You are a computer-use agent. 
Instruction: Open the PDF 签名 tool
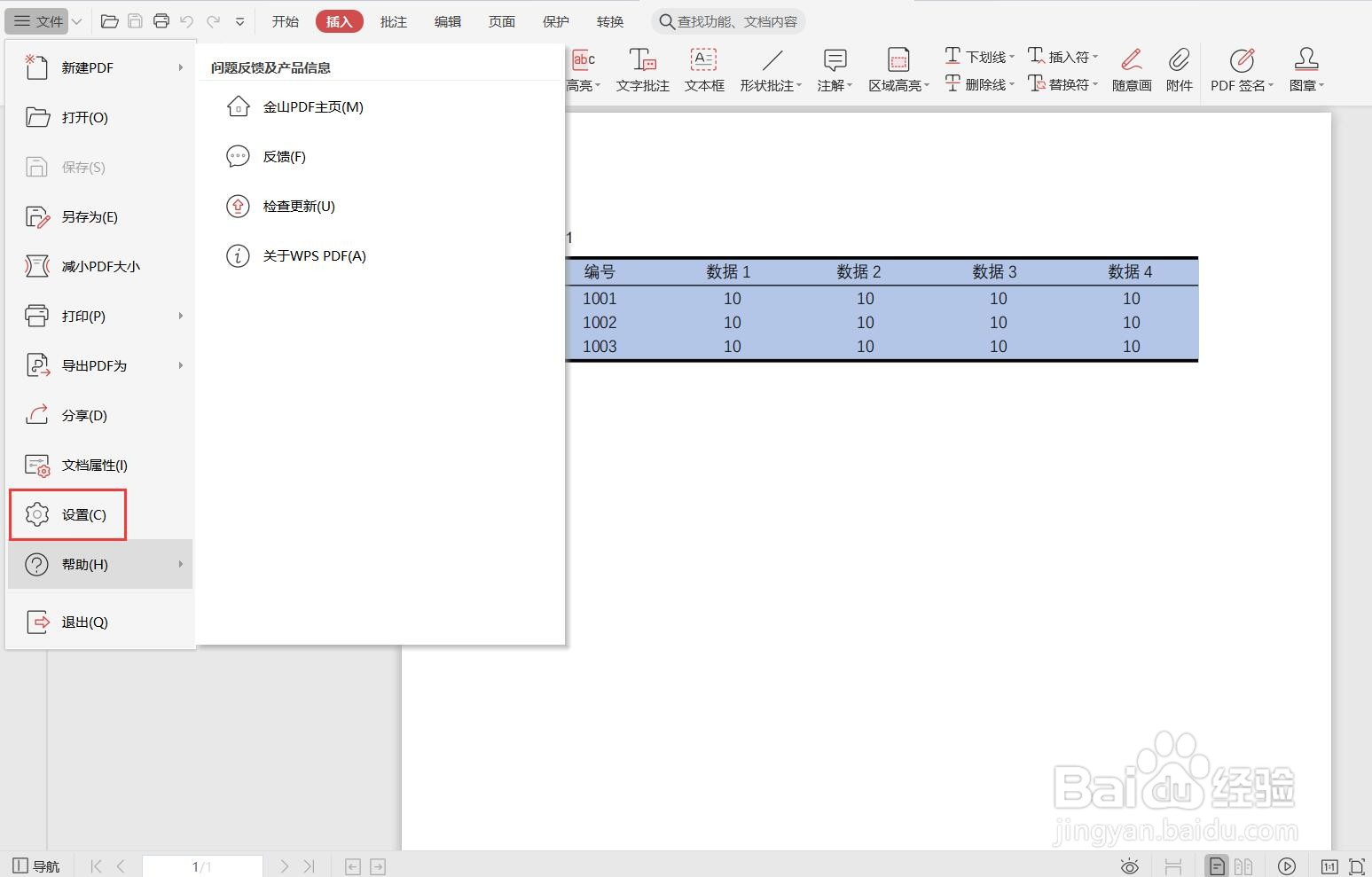tap(1242, 70)
